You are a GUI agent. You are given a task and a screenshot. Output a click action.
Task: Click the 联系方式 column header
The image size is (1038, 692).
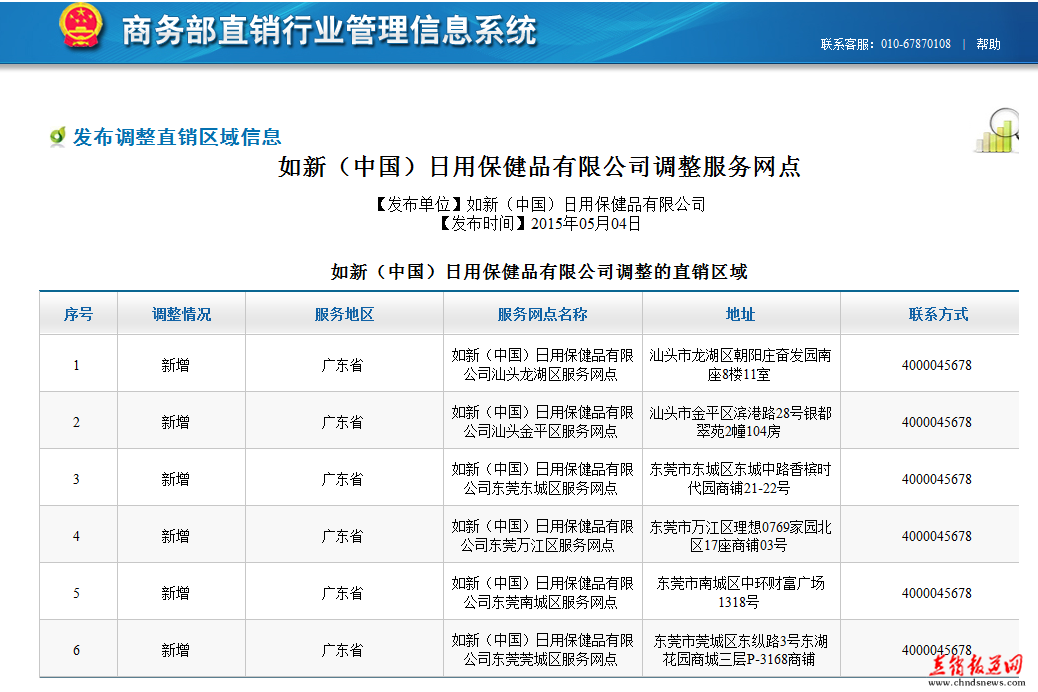coord(937,314)
